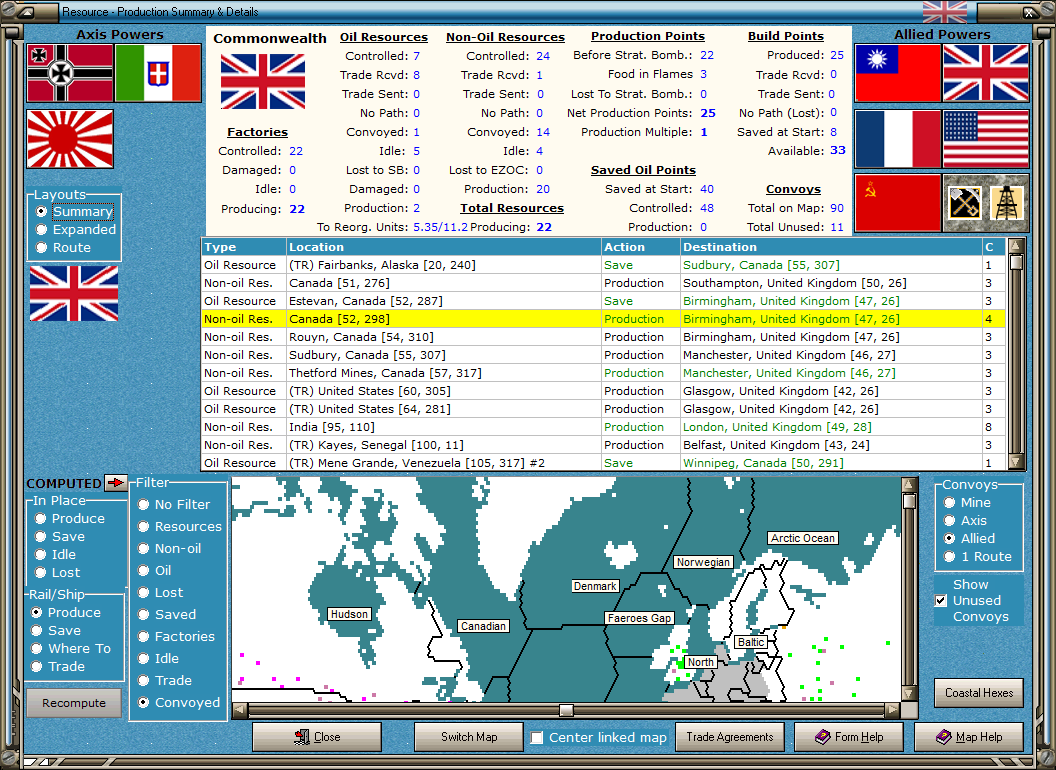Click the map's horizontal scrollbar thumb
This screenshot has width=1056, height=770.
click(566, 710)
